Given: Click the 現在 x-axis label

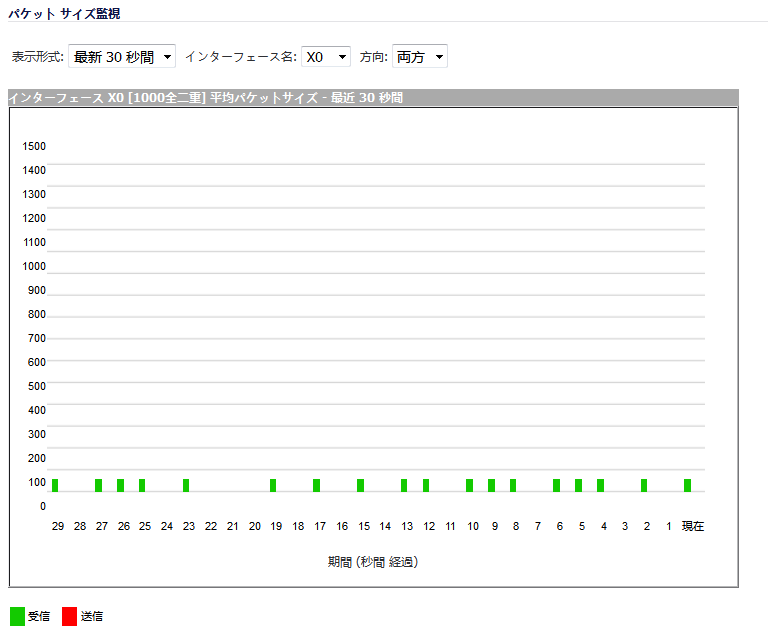Looking at the screenshot, I should click(693, 526).
